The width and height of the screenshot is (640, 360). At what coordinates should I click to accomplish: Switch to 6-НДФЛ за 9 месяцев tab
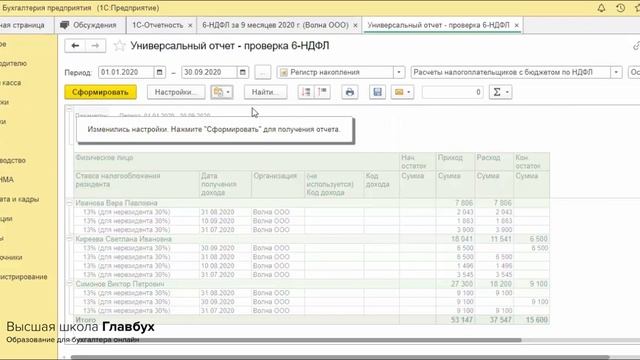click(x=275, y=25)
